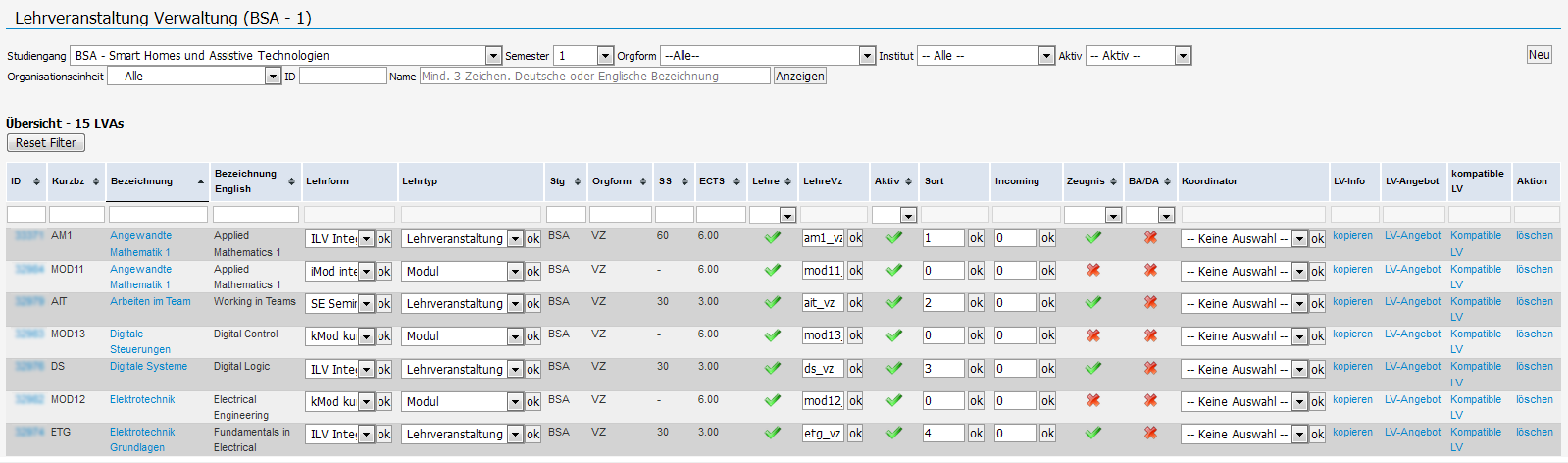Click the BA/DA red cross in AIT row
This screenshot has width=1568, height=463.
click(x=1150, y=303)
